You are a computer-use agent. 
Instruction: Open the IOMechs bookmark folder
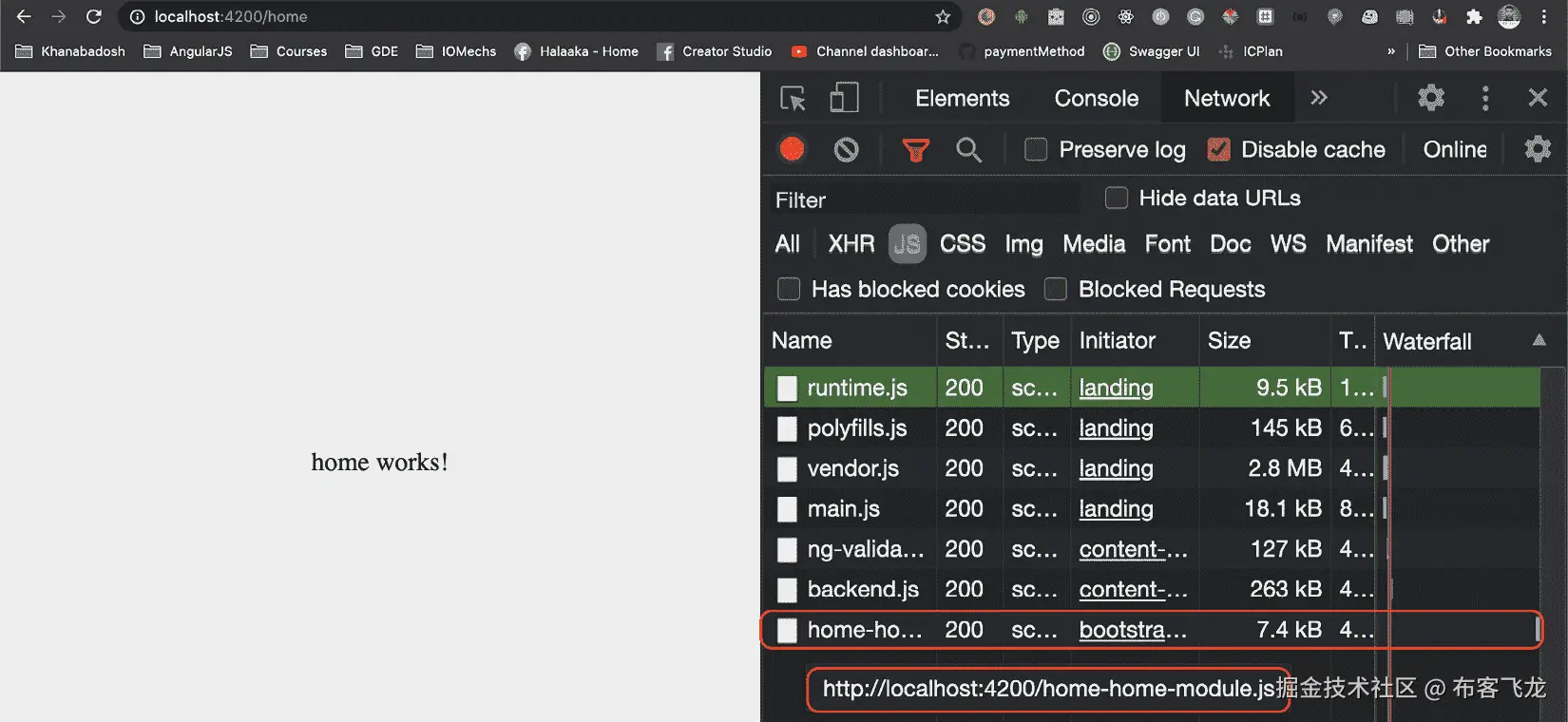456,51
